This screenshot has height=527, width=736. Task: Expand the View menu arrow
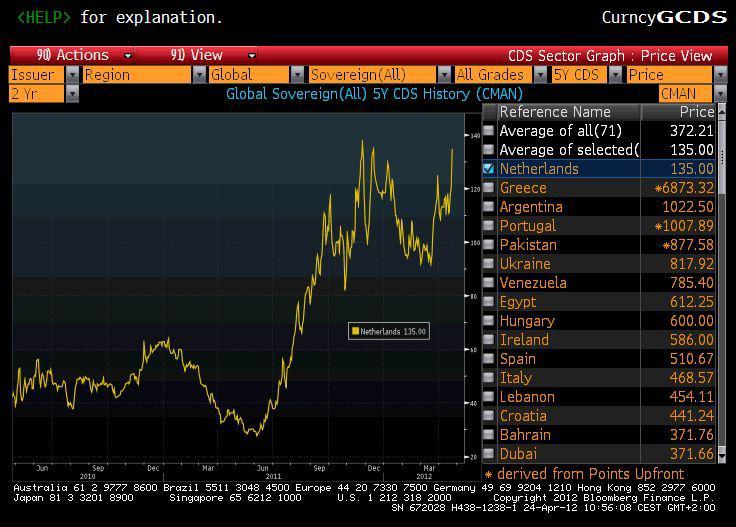pos(252,56)
